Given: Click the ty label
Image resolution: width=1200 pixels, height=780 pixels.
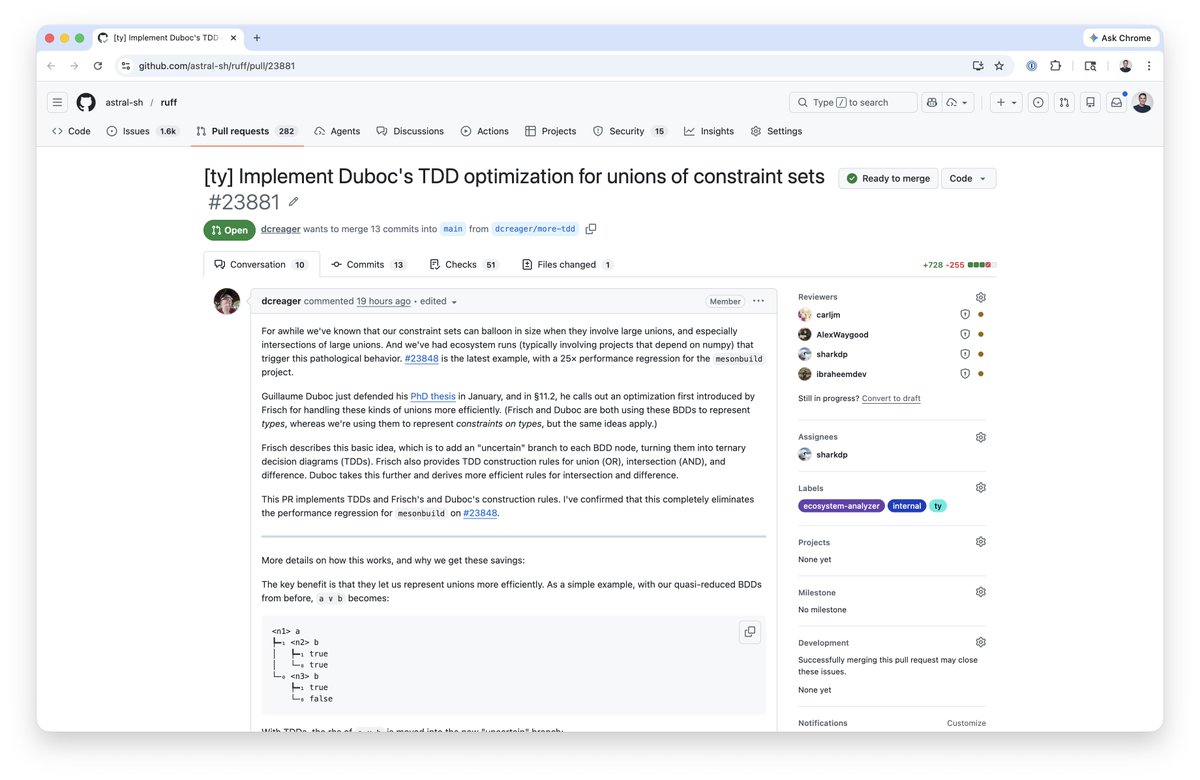Looking at the screenshot, I should click(x=938, y=506).
